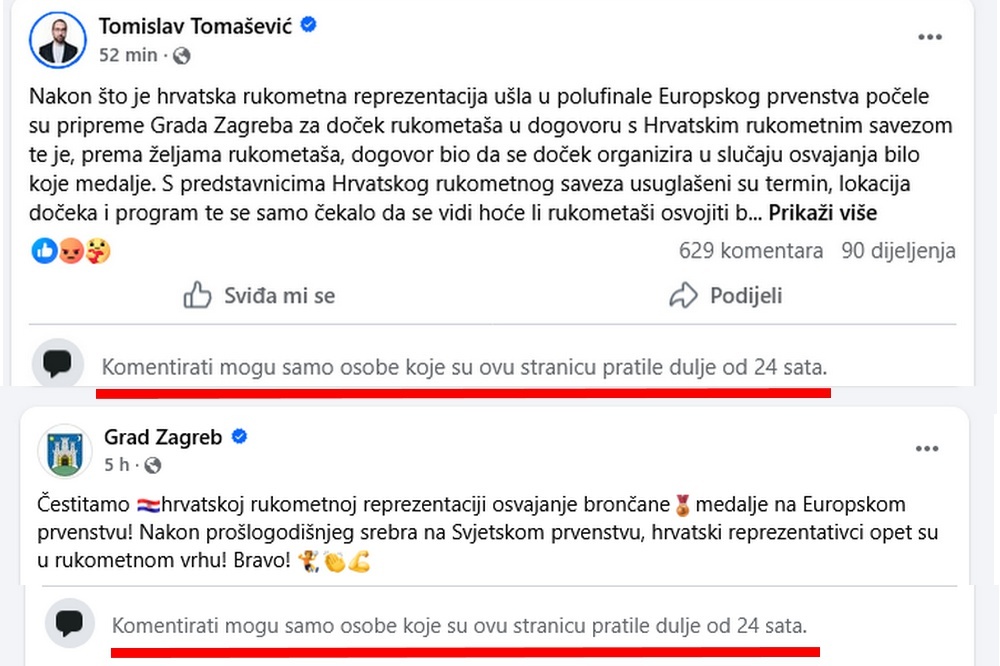
Task: Click the verified checkmark next to Grad Zagreb
Action: [x=237, y=436]
